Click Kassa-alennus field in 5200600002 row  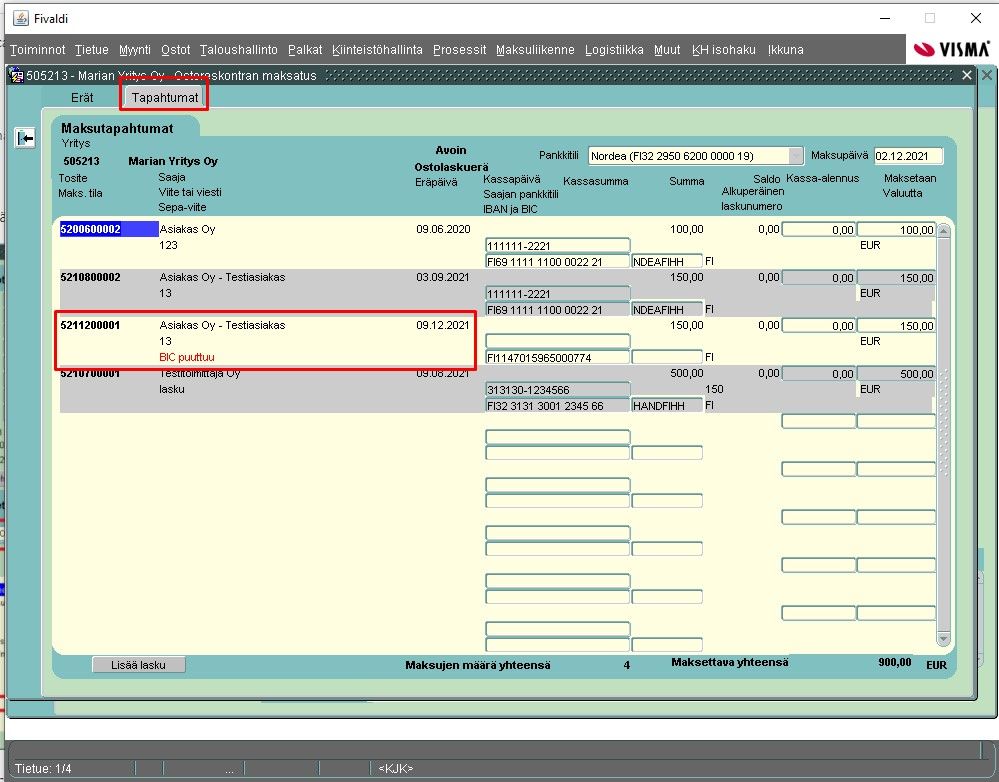[x=819, y=229]
